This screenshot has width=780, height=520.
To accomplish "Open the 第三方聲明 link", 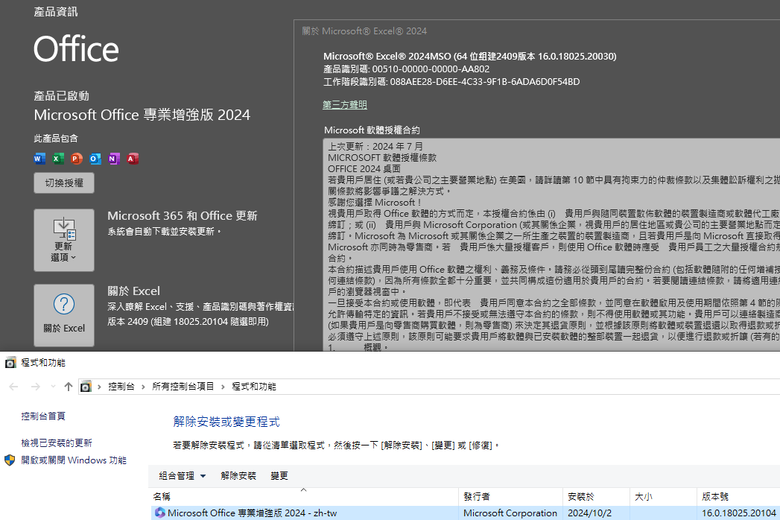I will coord(344,104).
